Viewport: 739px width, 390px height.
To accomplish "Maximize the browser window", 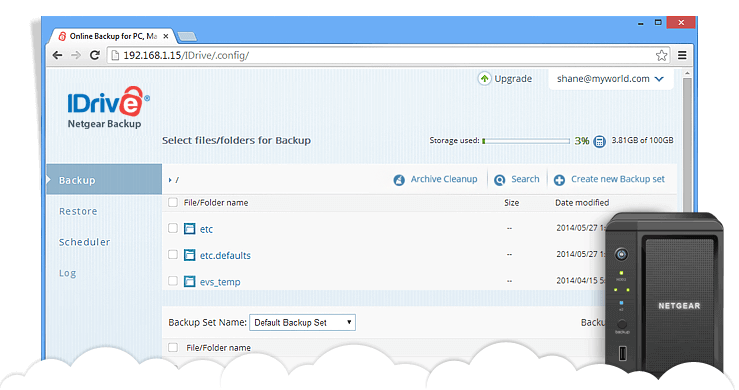I will pos(658,22).
